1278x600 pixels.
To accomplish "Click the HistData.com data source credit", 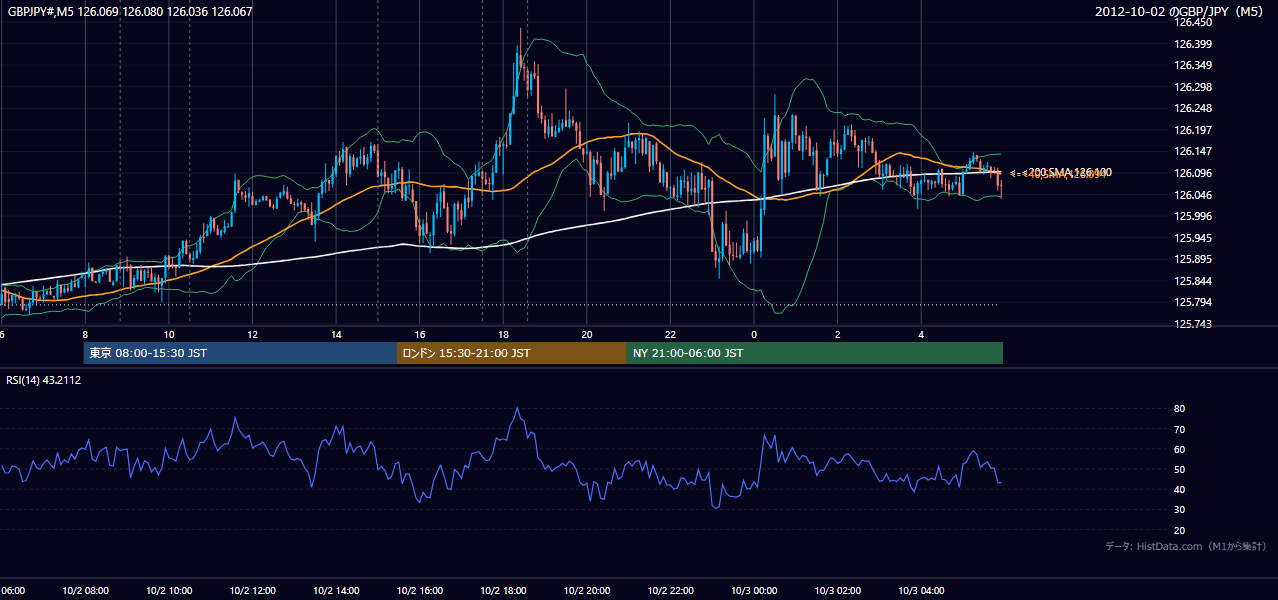I will (x=1185, y=546).
